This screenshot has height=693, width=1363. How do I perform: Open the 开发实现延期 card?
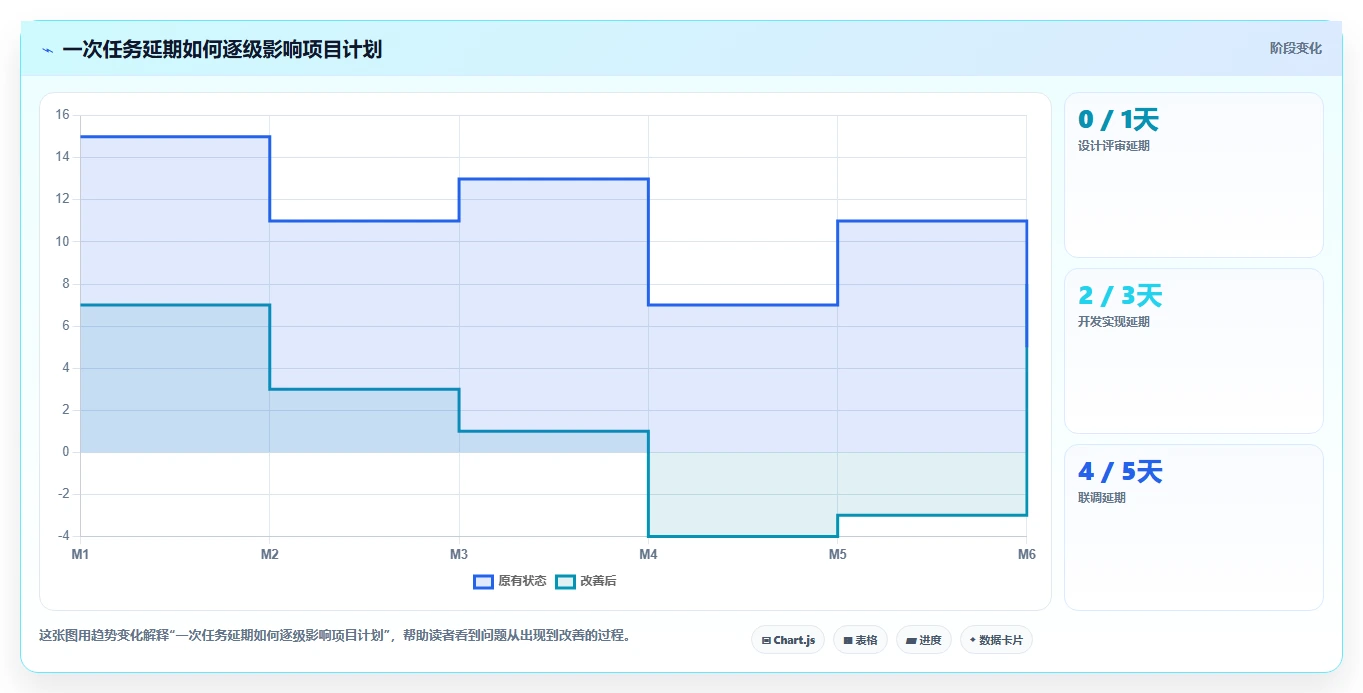pos(1194,351)
